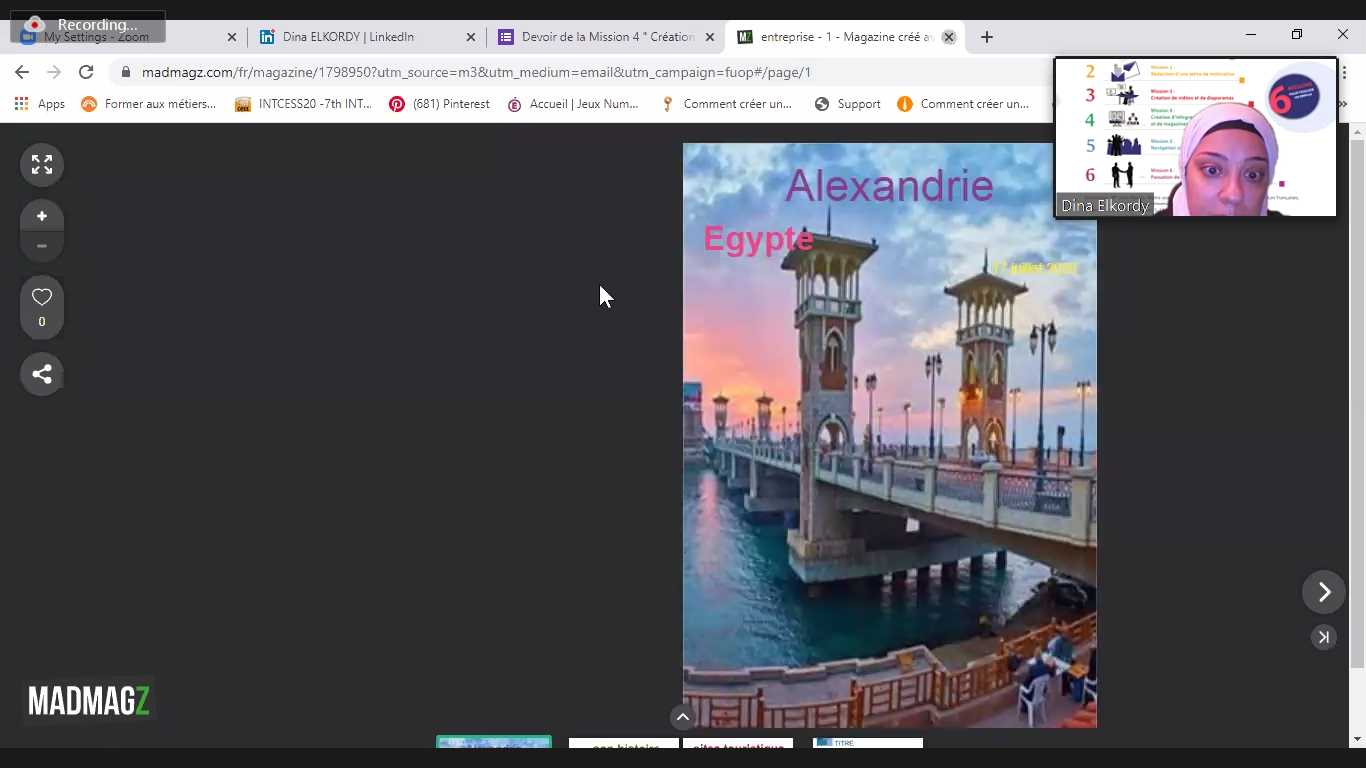Switch to Dina ELKORDY LinkedIn tab
1366x768 pixels.
coord(360,37)
